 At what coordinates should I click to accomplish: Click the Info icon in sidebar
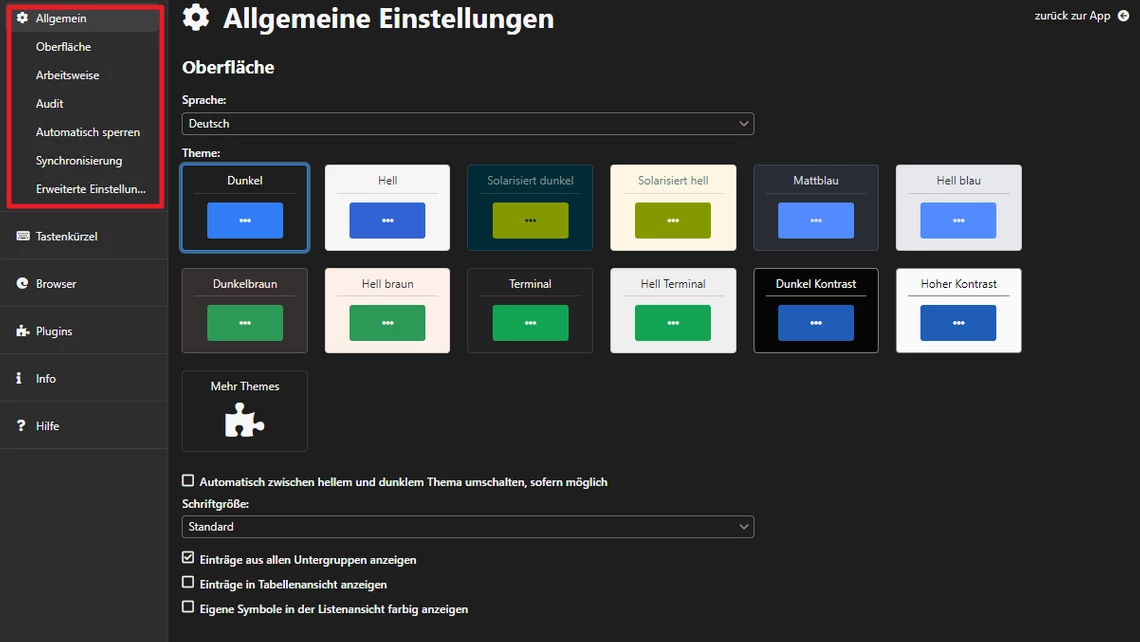click(x=20, y=379)
